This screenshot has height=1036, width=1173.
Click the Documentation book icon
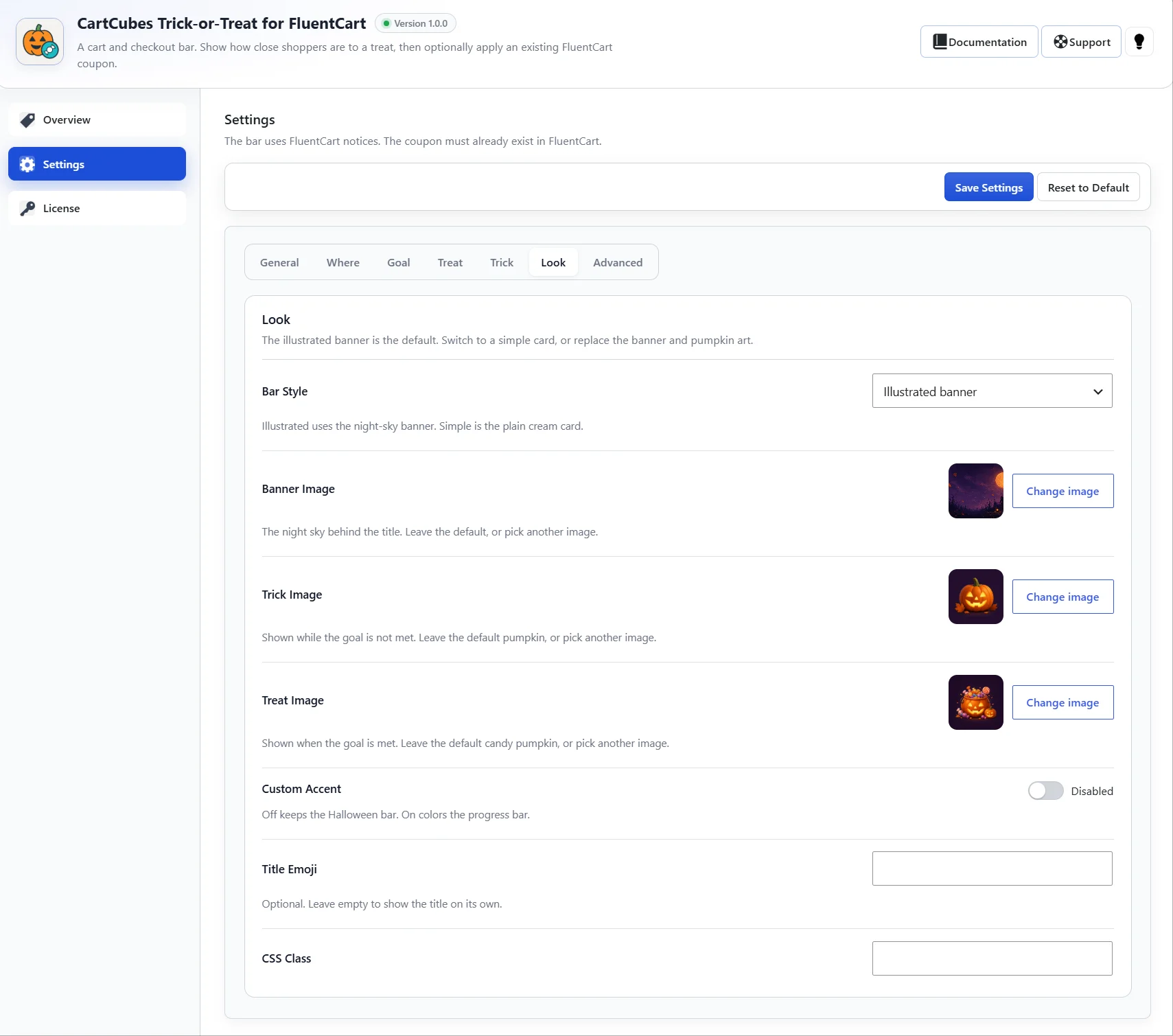point(940,42)
